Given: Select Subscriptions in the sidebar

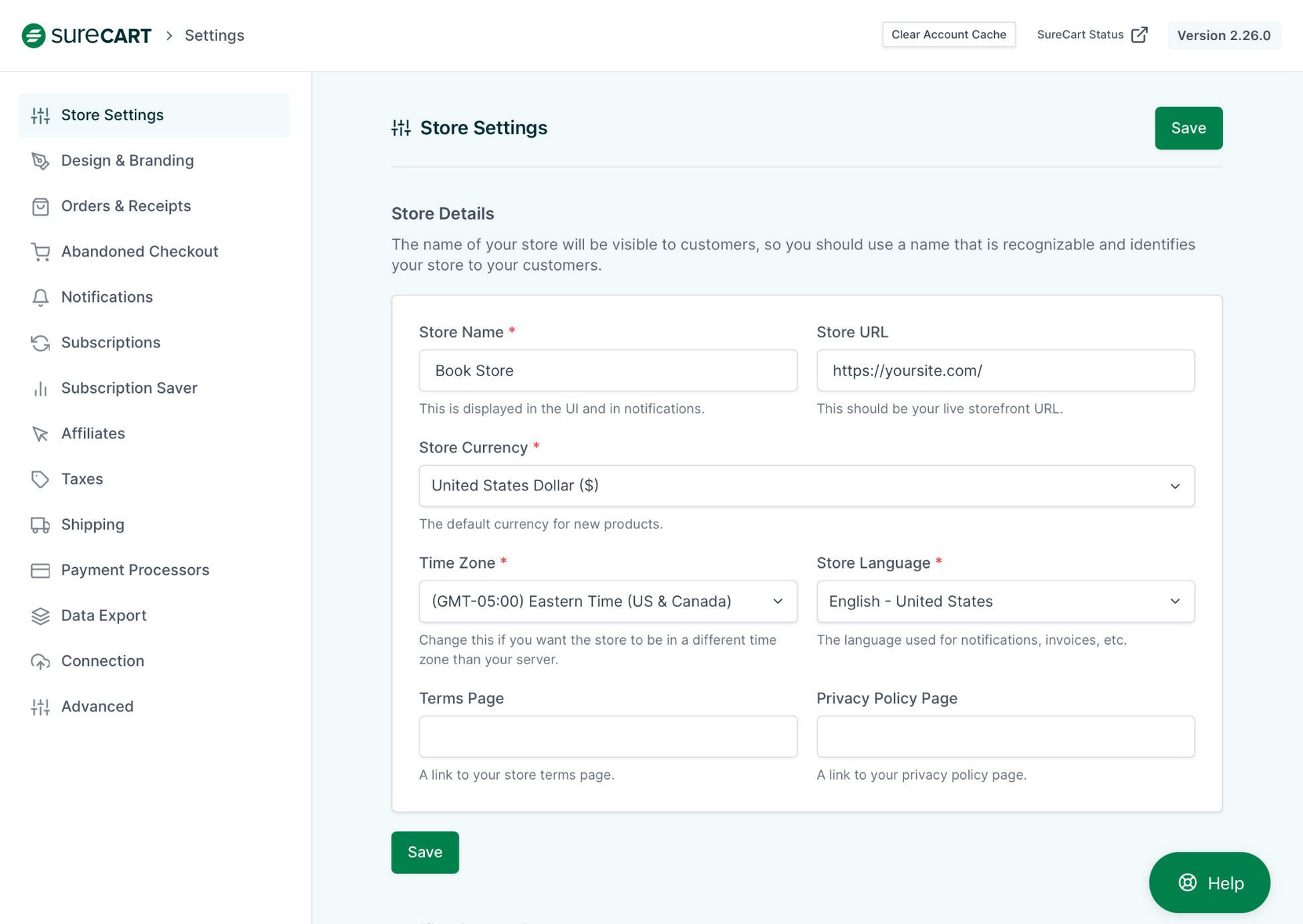Looking at the screenshot, I should coord(154,343).
